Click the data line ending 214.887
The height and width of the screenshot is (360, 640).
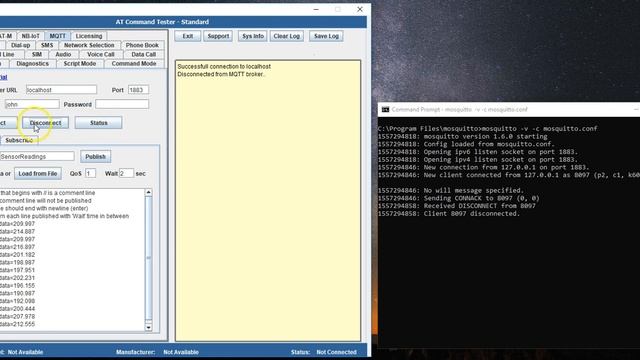pos(18,231)
